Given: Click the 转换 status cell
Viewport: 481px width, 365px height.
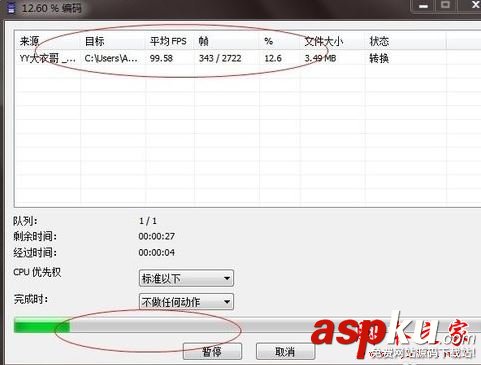Looking at the screenshot, I should [379, 58].
